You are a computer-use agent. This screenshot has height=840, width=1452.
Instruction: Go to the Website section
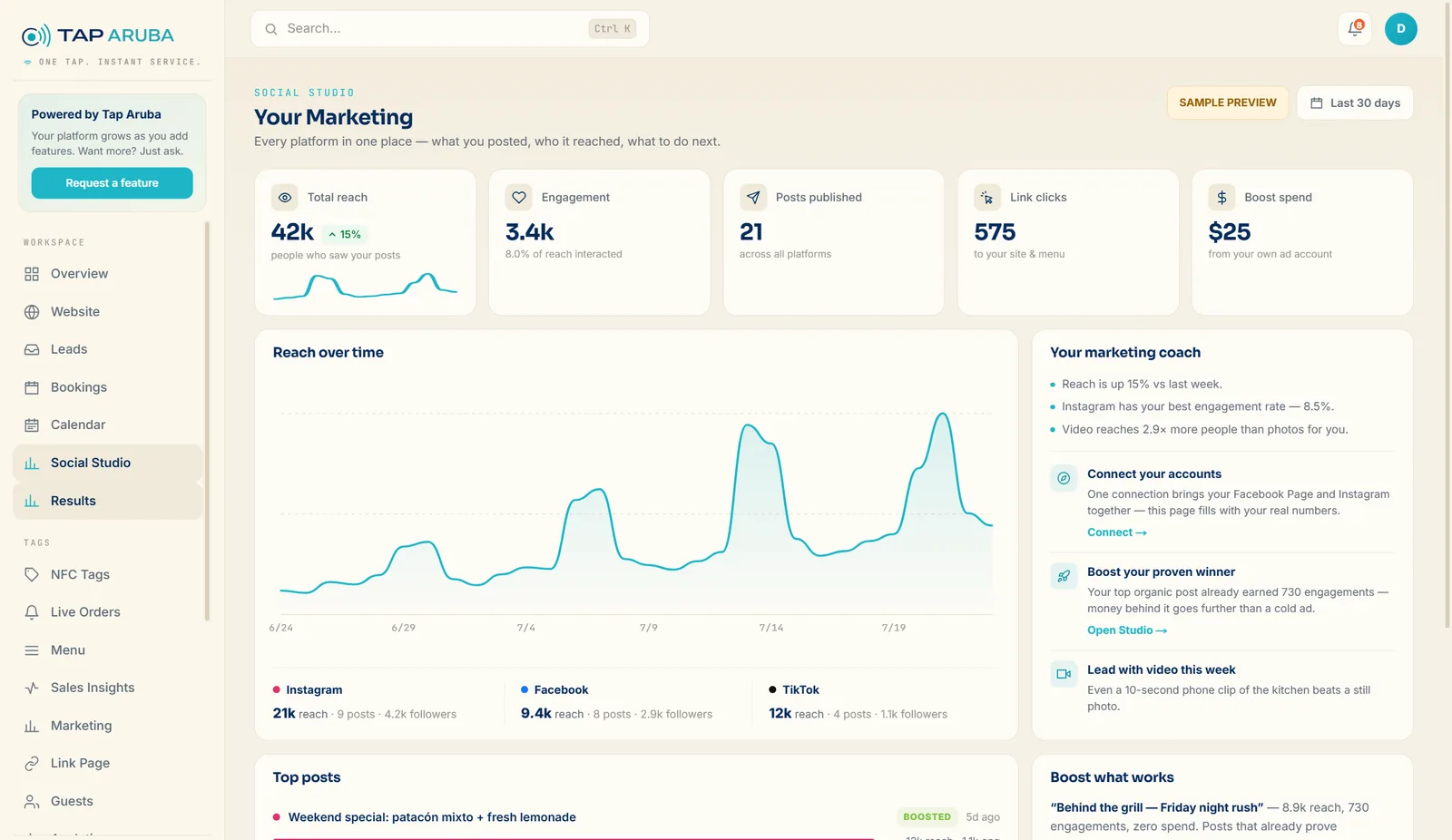[x=108, y=312]
